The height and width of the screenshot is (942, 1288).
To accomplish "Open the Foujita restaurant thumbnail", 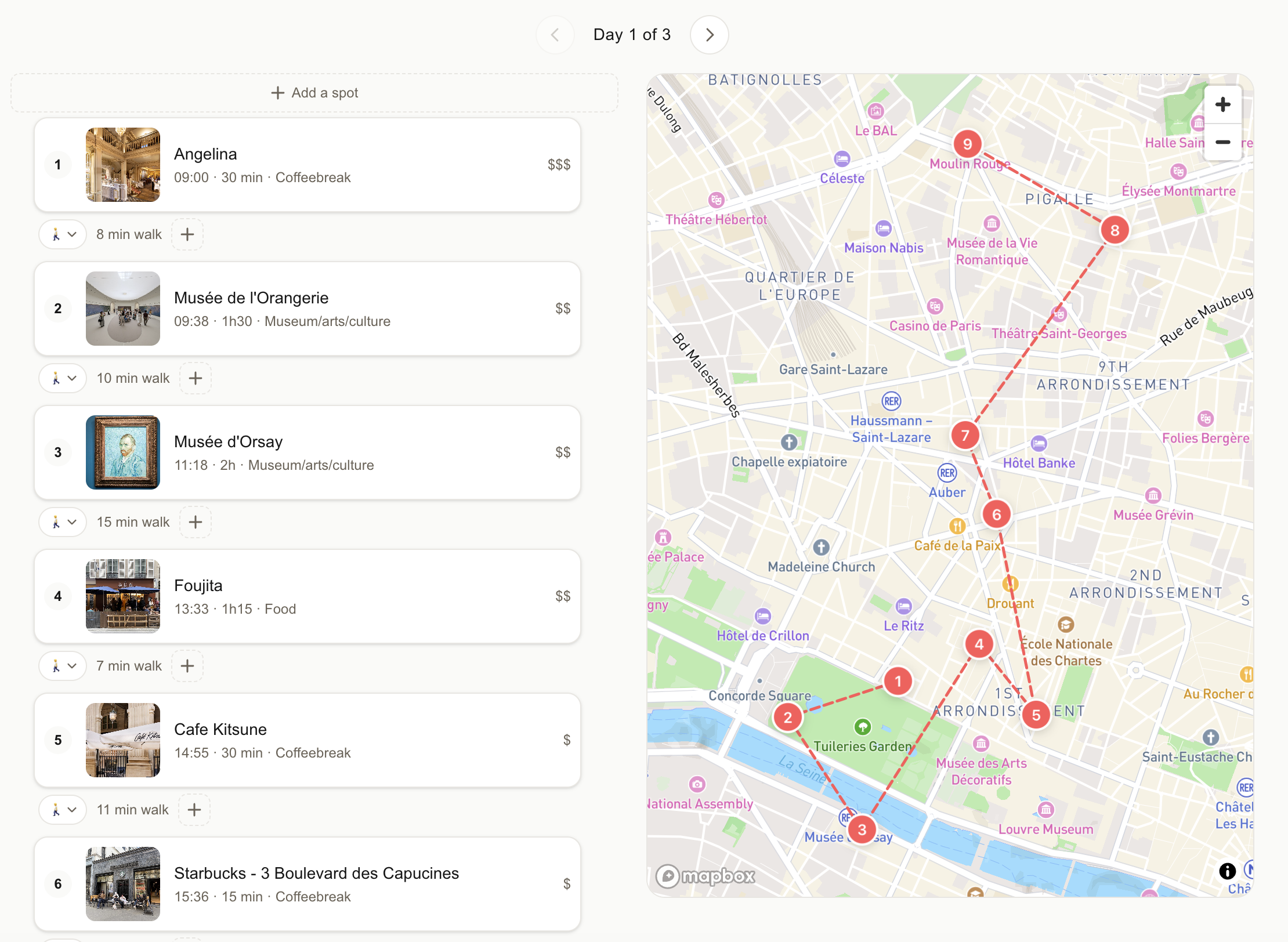I will [x=123, y=596].
